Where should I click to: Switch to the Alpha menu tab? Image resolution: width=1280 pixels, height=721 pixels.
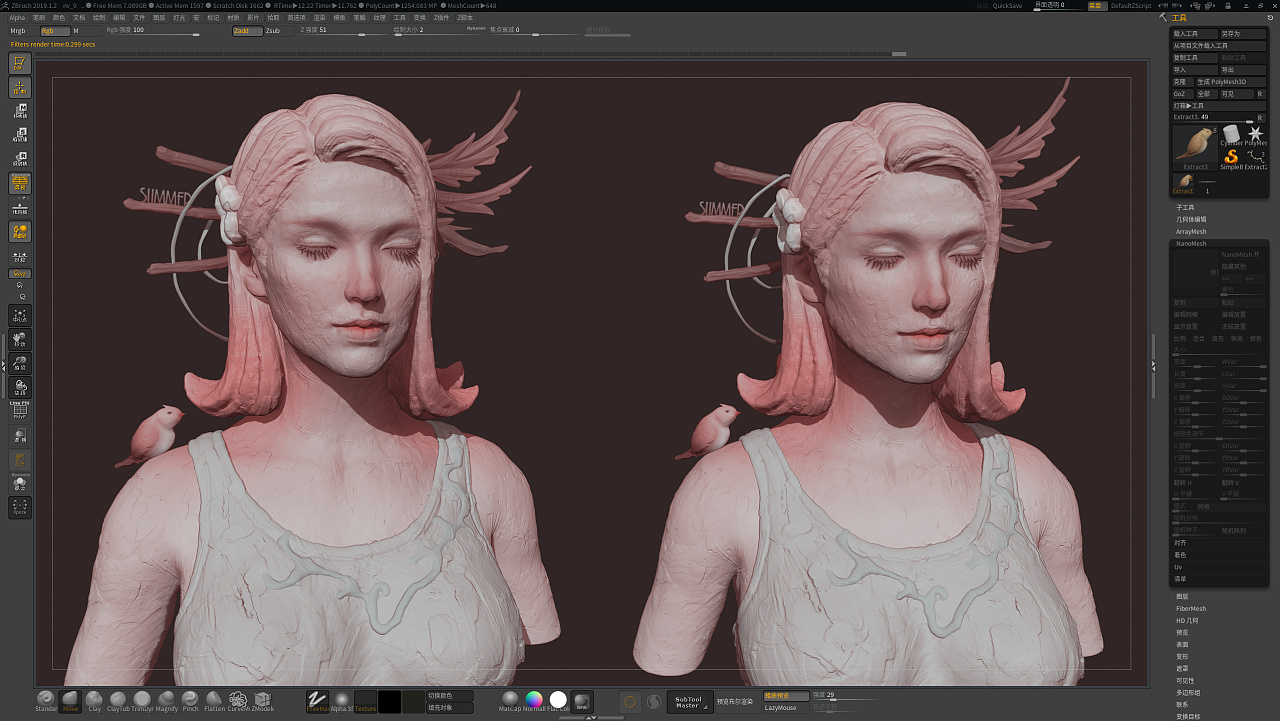16,17
